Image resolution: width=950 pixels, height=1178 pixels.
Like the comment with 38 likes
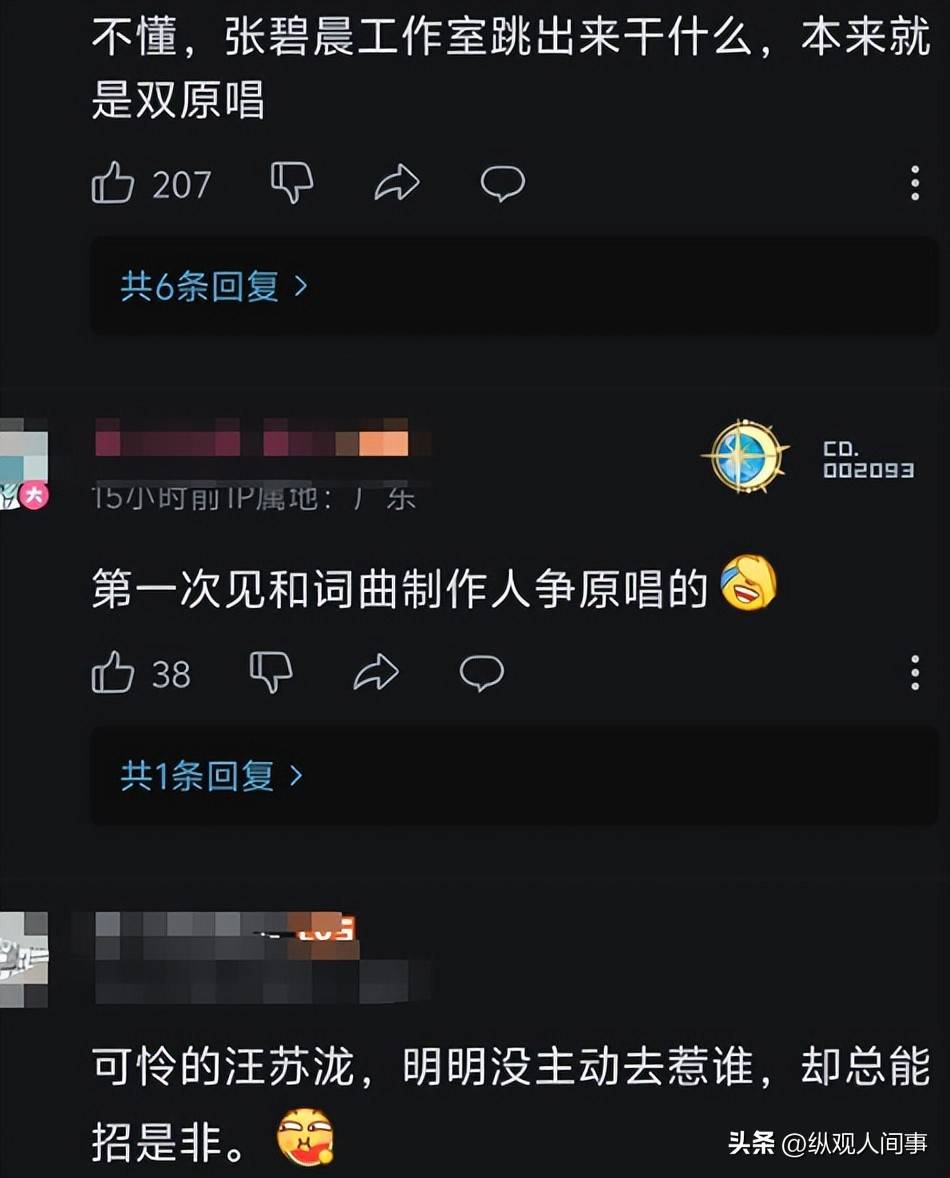(x=113, y=672)
